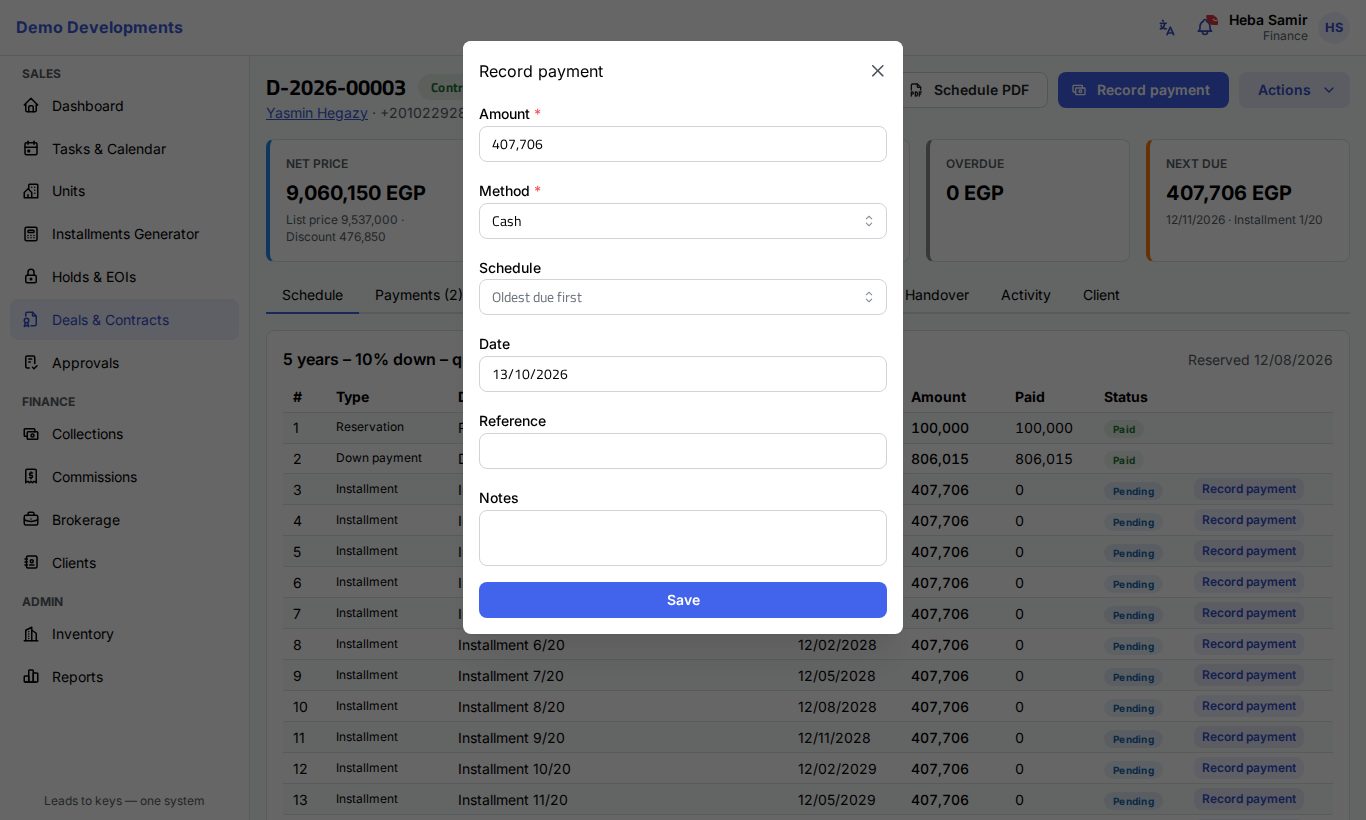Click the HS user avatar

1334,27
